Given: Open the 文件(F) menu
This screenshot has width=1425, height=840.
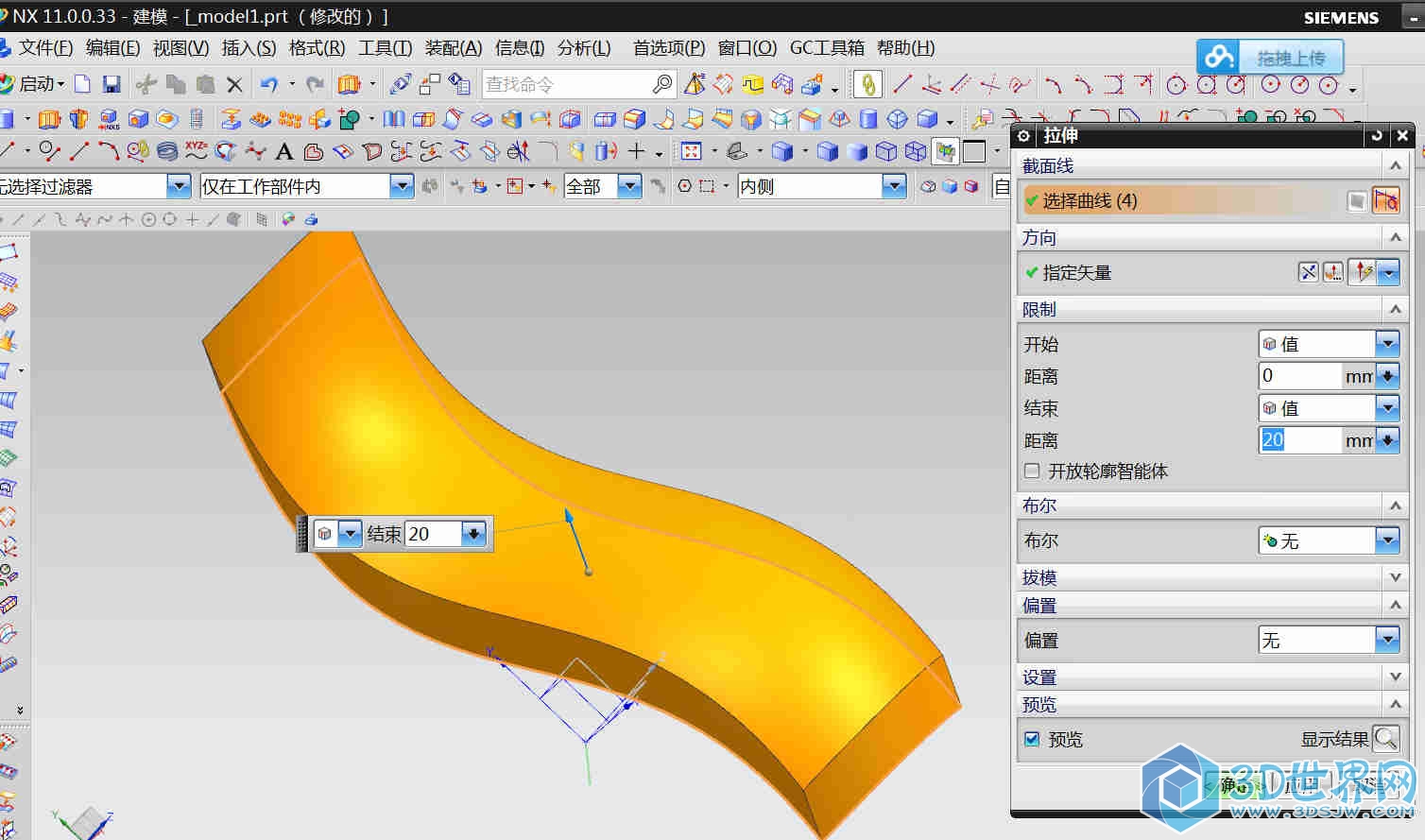Looking at the screenshot, I should [45, 47].
